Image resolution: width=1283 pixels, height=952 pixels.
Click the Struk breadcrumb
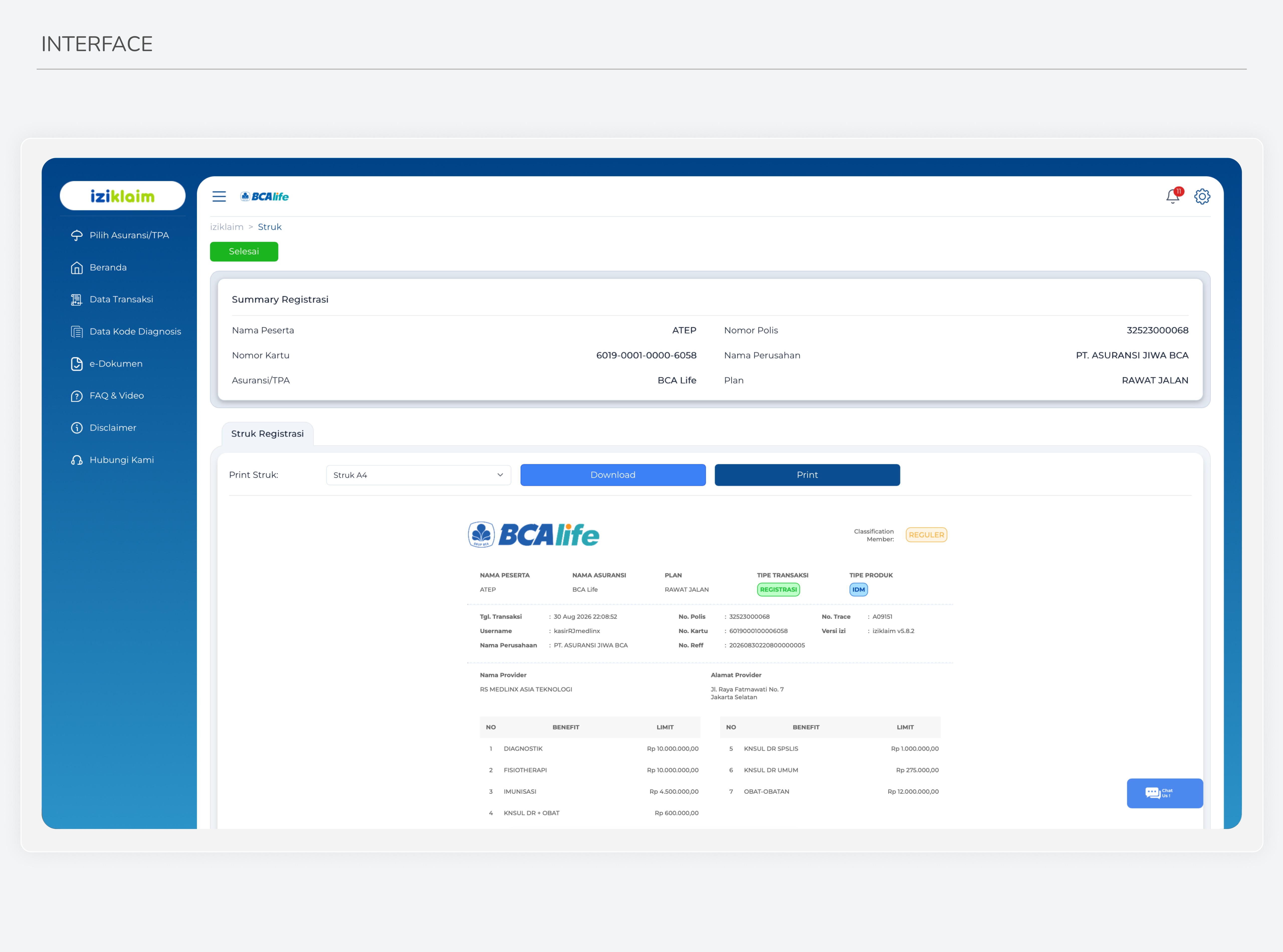click(270, 227)
